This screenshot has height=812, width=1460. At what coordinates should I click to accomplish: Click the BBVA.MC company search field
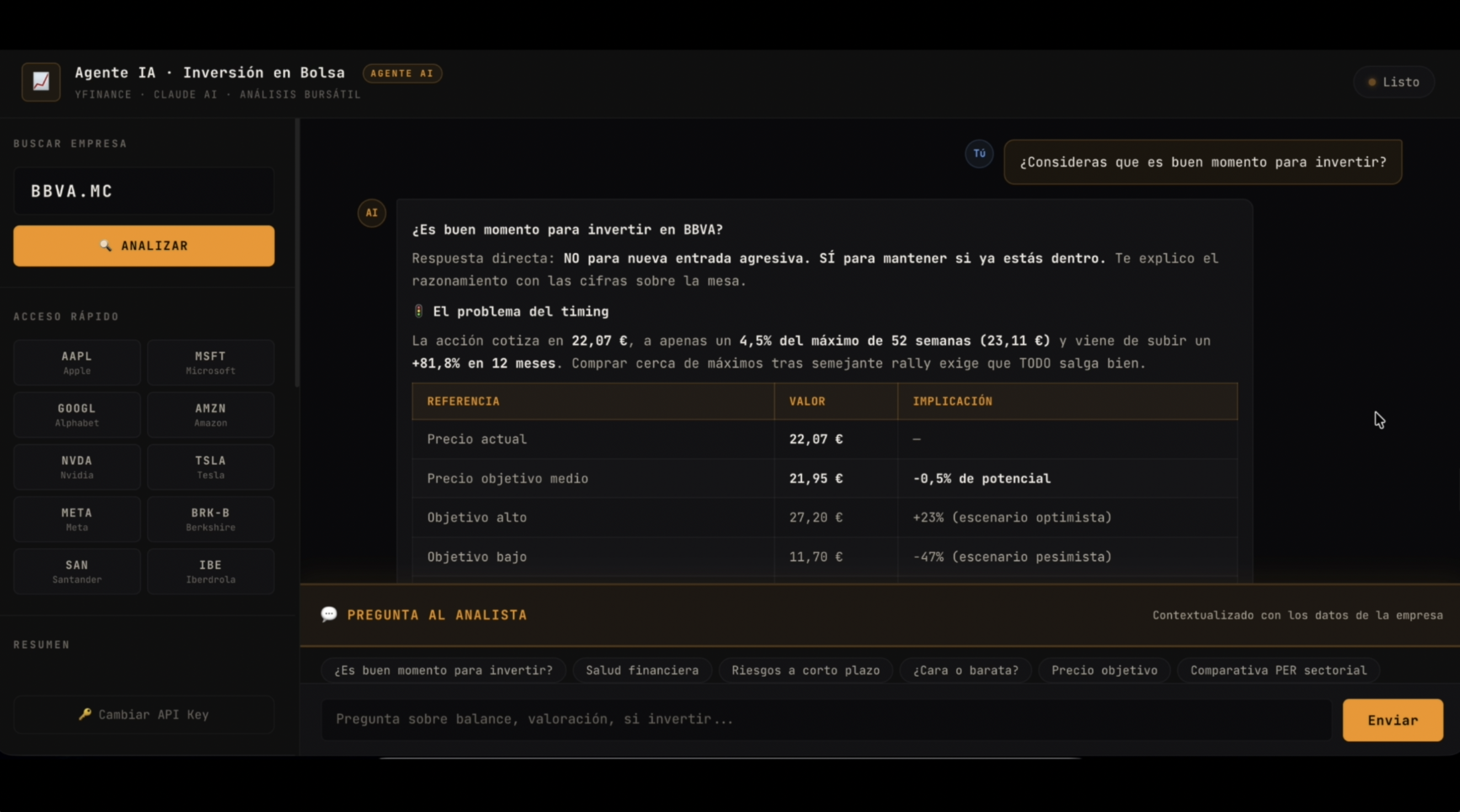[x=144, y=191]
